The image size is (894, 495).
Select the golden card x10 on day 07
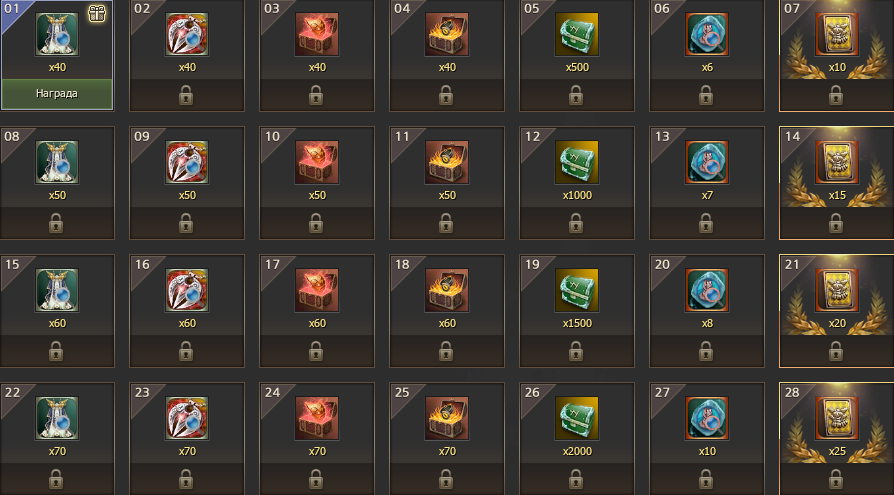(x=837, y=34)
